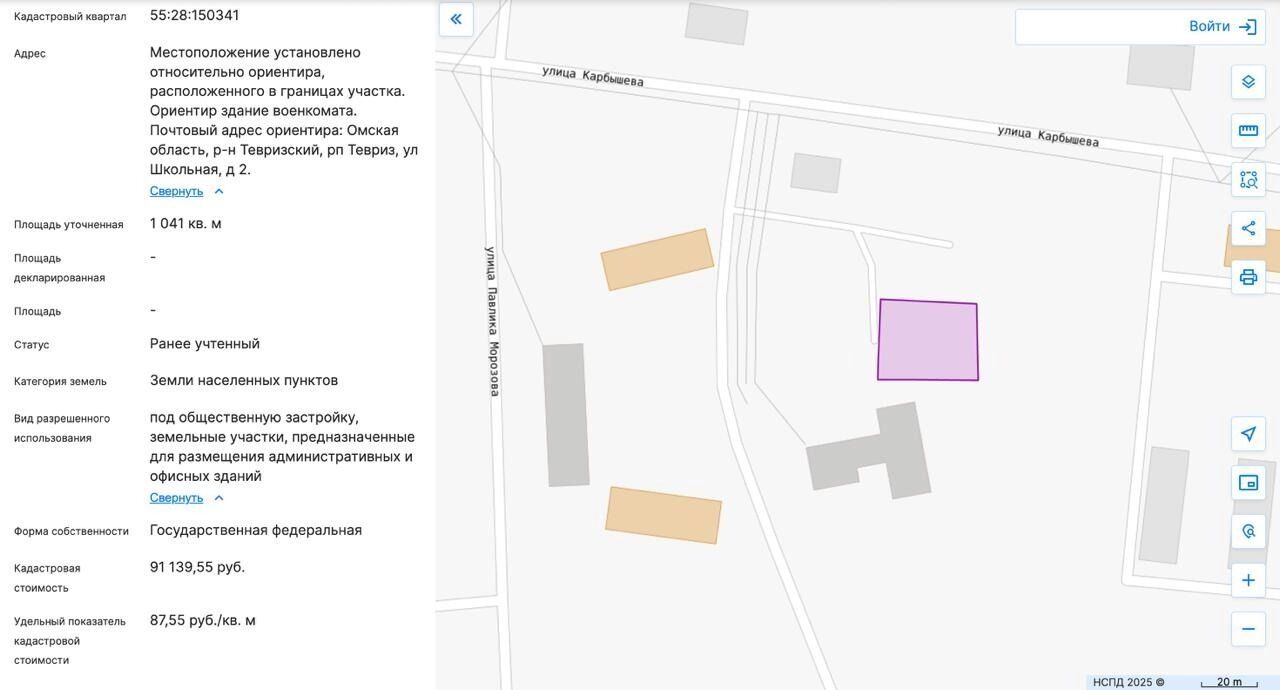
Task: Collapse address text via the Свернуть link
Action: [x=176, y=191]
